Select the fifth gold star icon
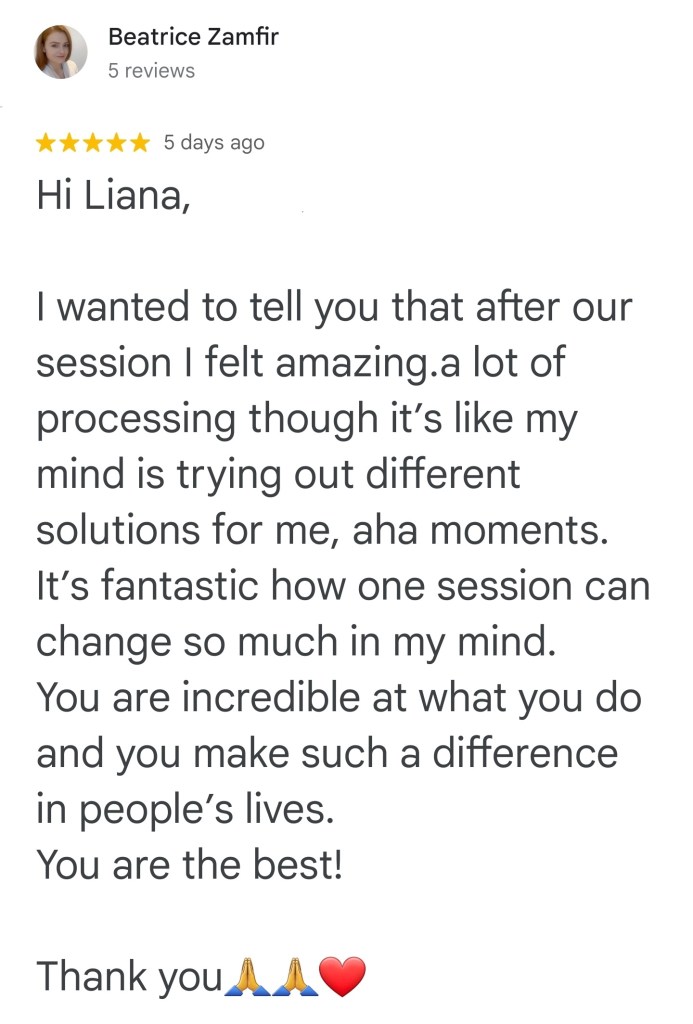This screenshot has width=693, height=1024. coord(140,142)
